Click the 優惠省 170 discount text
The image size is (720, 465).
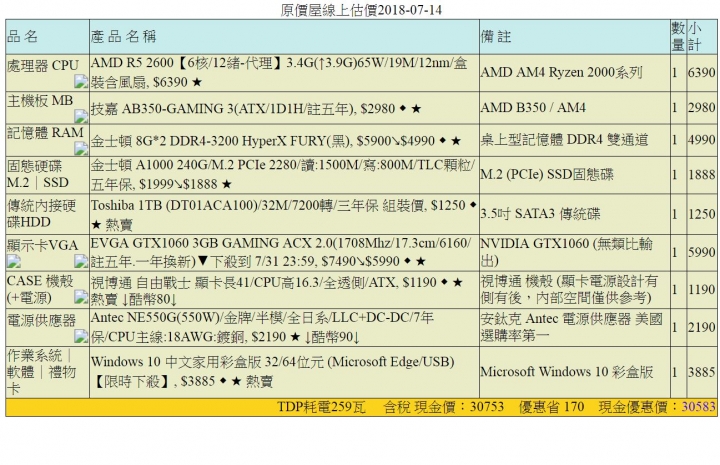551,407
